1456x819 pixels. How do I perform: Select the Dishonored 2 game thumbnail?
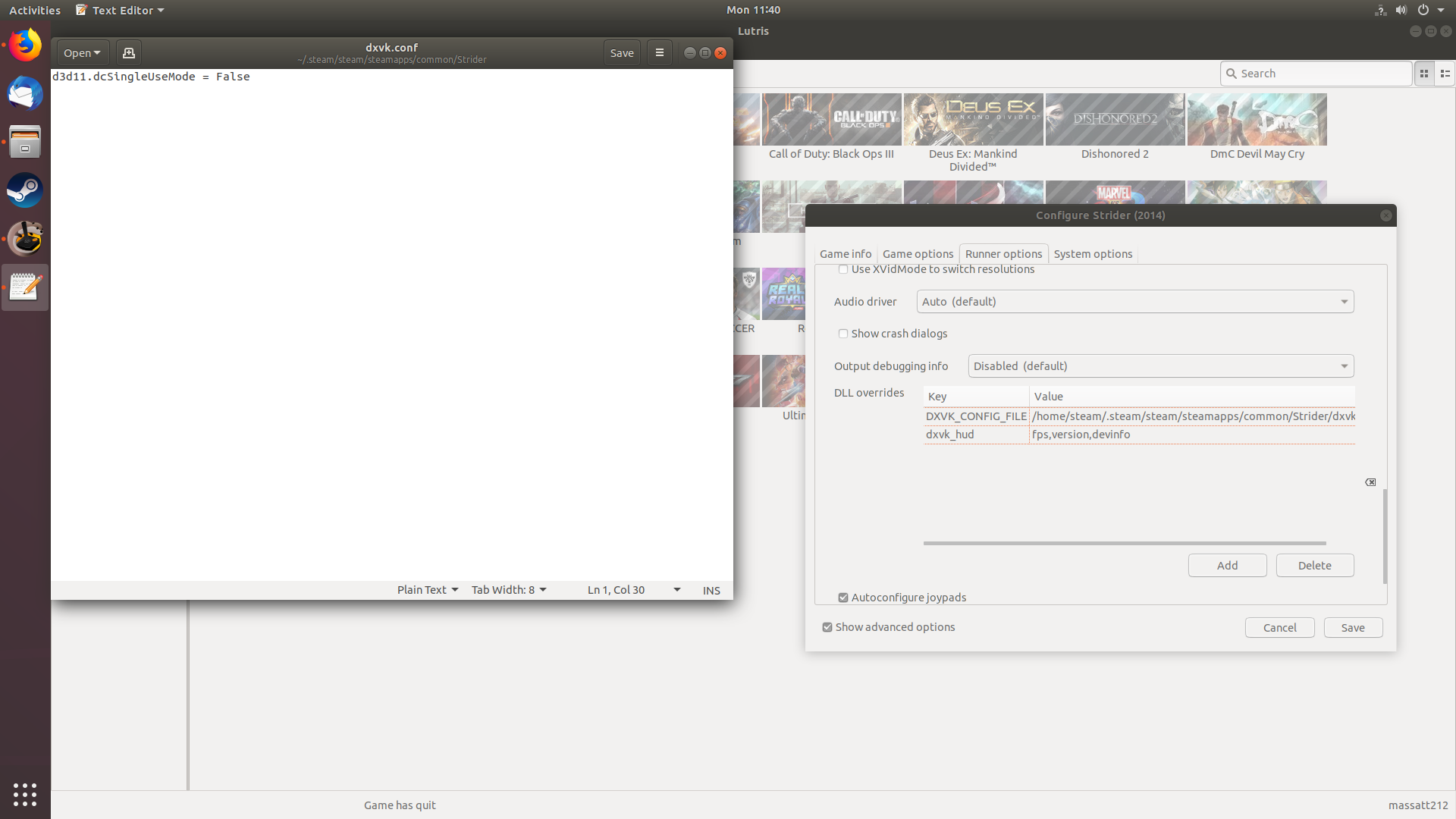point(1115,120)
